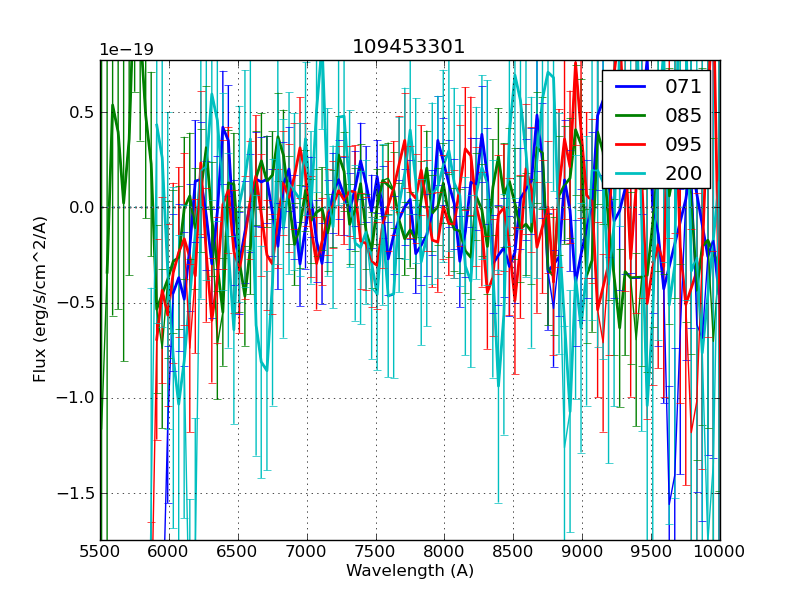Click the 10000 x-axis tick label
800x600 pixels.
(x=719, y=552)
